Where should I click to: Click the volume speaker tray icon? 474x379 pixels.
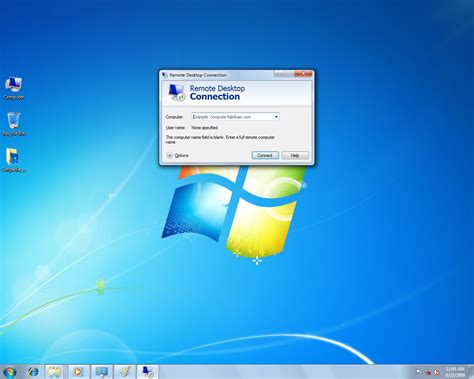437,372
